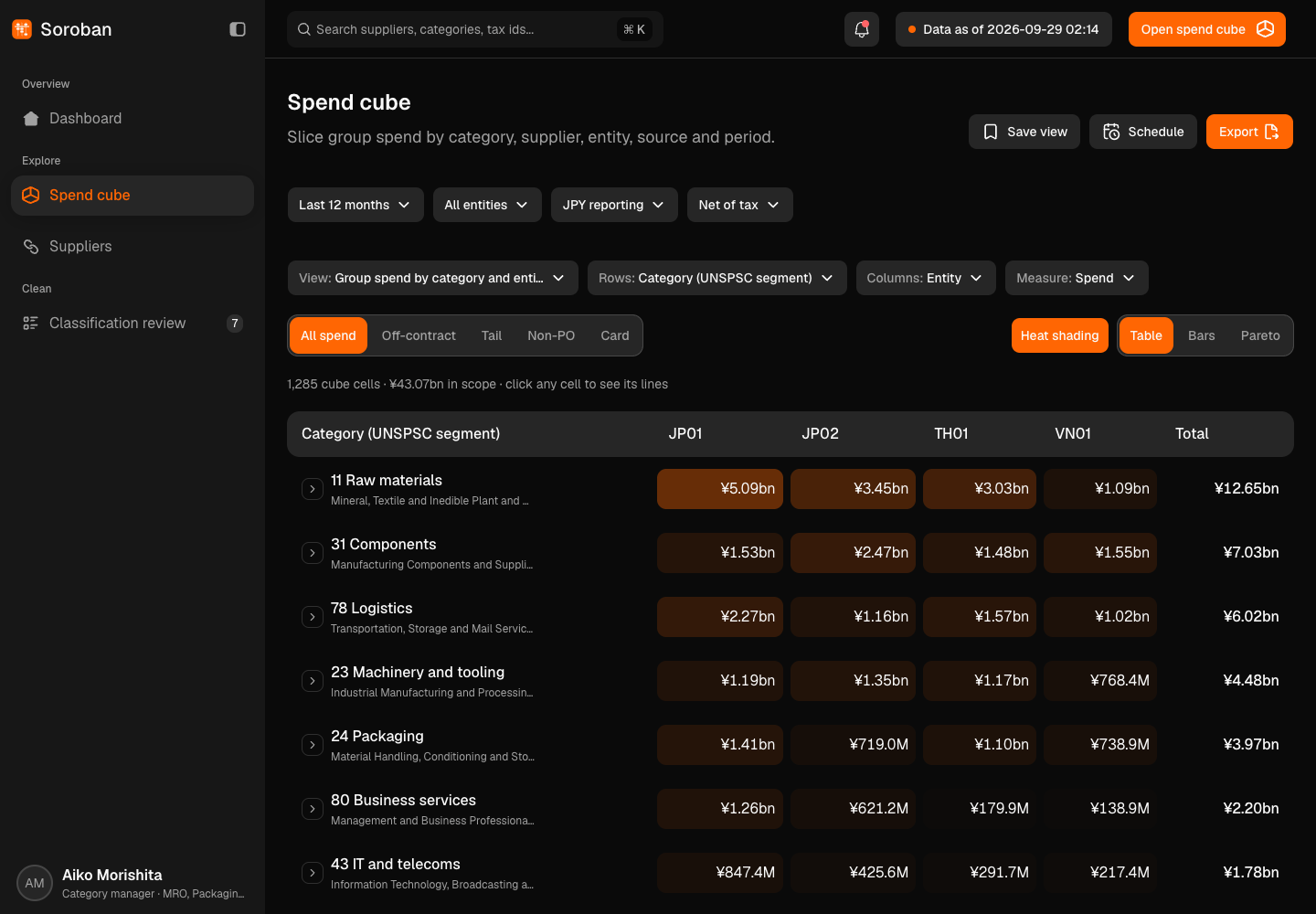Expand the 78 Logistics row
This screenshot has height=914, width=1316.
coord(313,617)
